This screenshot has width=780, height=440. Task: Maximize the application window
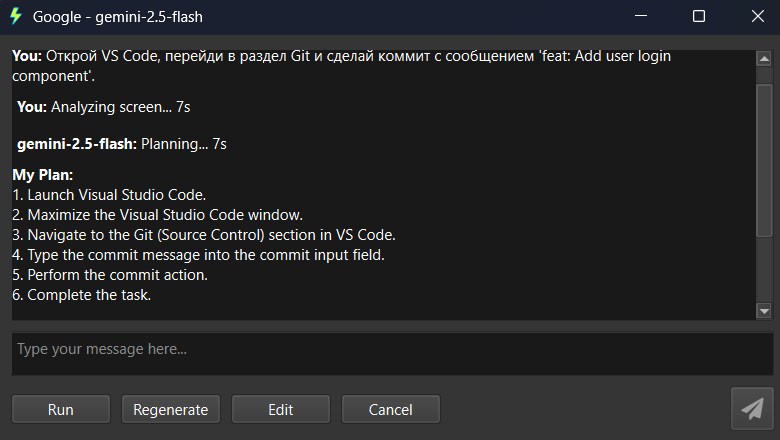[x=699, y=16]
